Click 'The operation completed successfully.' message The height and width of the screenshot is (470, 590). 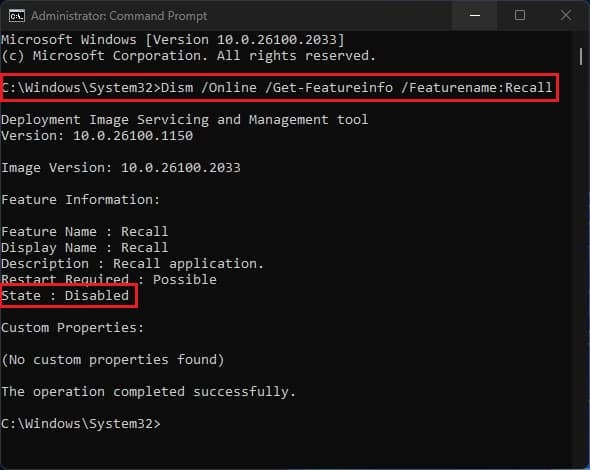(149, 392)
